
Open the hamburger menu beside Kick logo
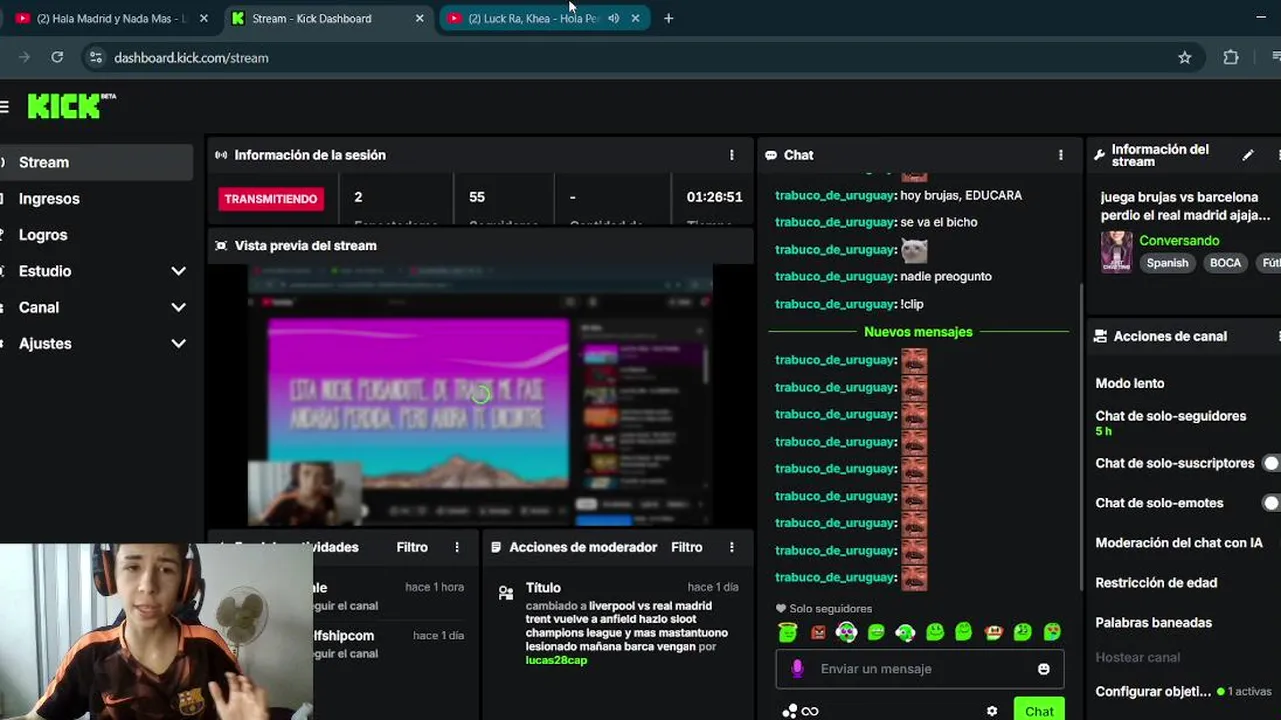(x=4, y=107)
